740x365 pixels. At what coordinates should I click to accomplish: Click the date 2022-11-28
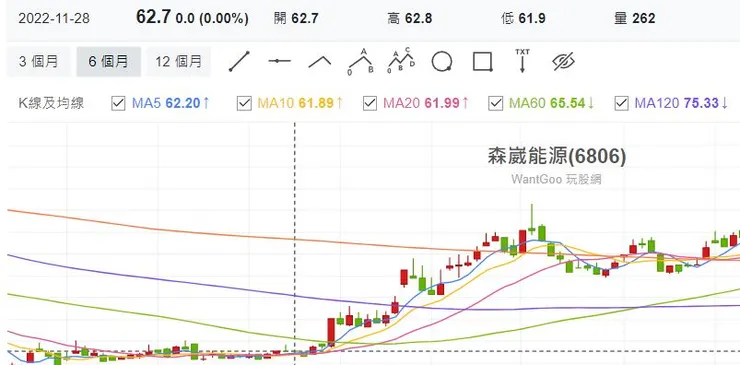(54, 19)
